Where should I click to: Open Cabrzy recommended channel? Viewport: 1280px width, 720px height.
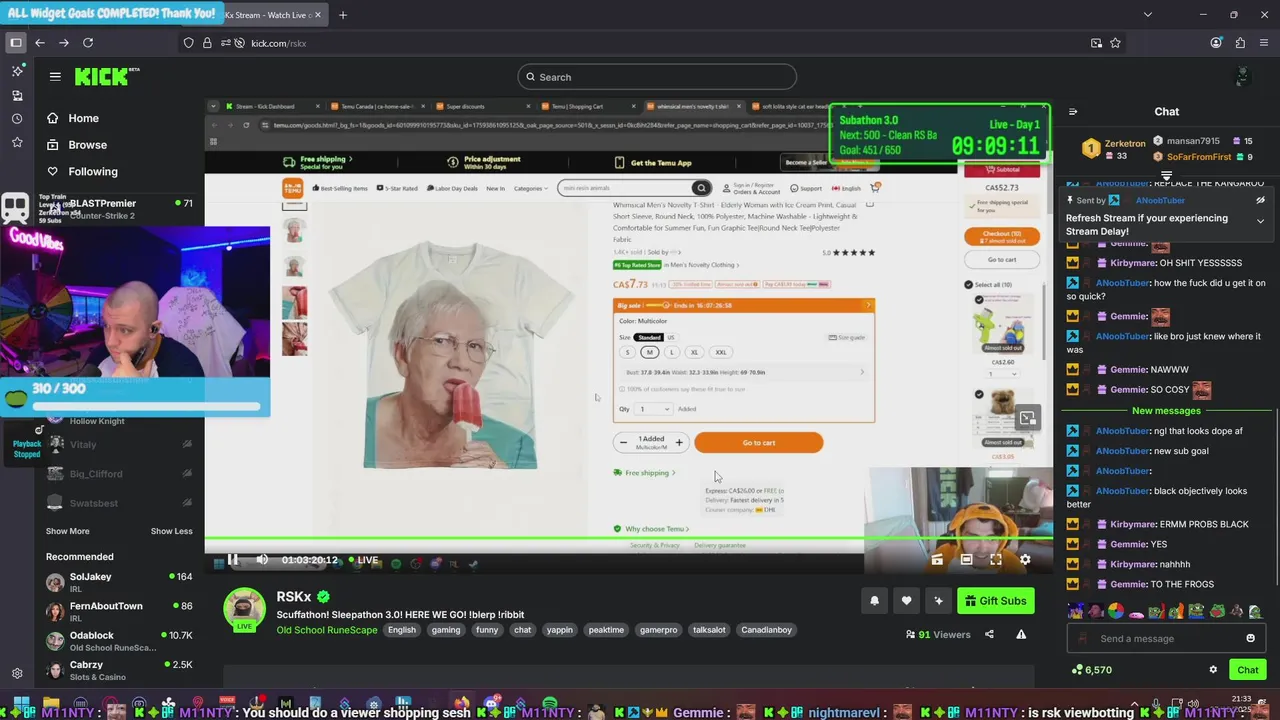pos(120,671)
